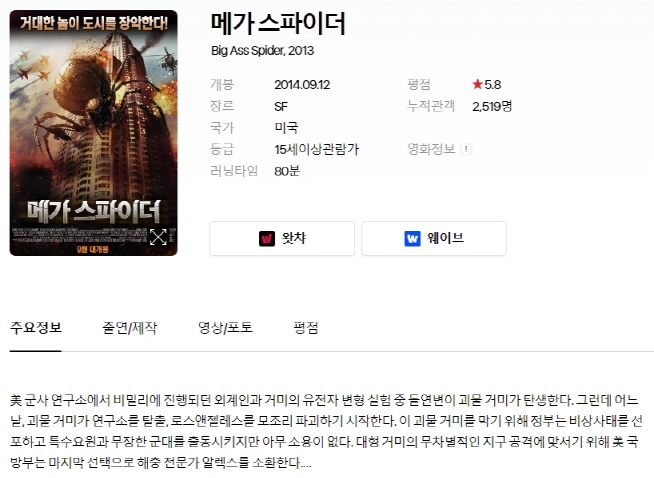Click the movie title 메가 스파이더 heading

(x=278, y=23)
